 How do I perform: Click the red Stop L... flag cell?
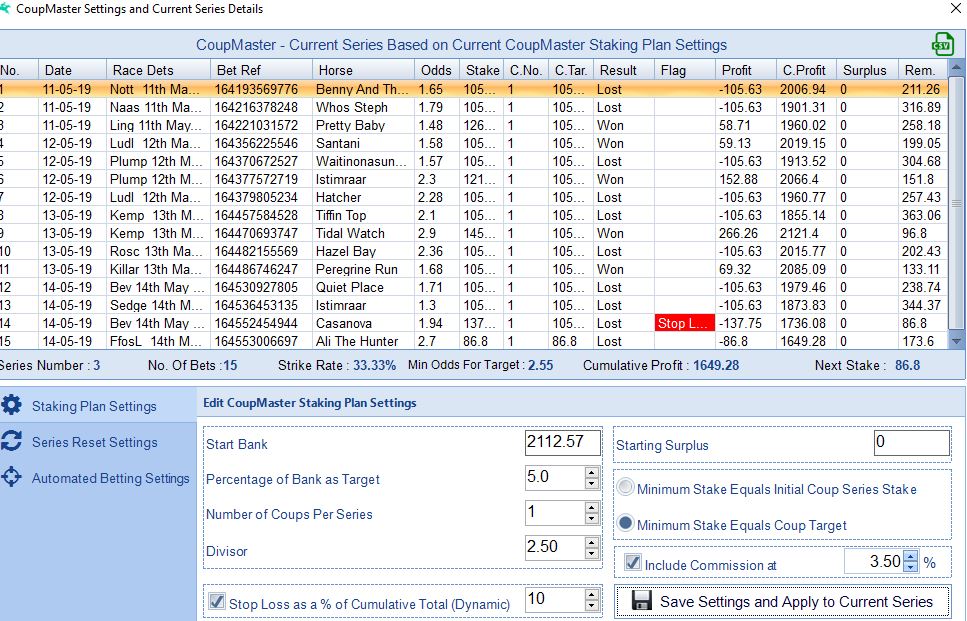pos(685,323)
